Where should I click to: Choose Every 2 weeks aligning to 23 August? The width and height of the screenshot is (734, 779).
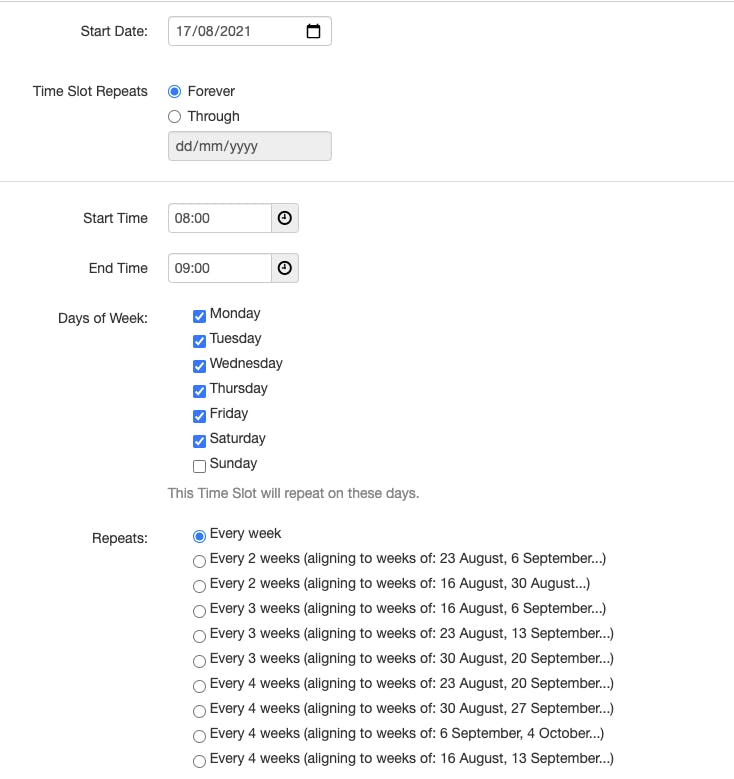[x=199, y=561]
